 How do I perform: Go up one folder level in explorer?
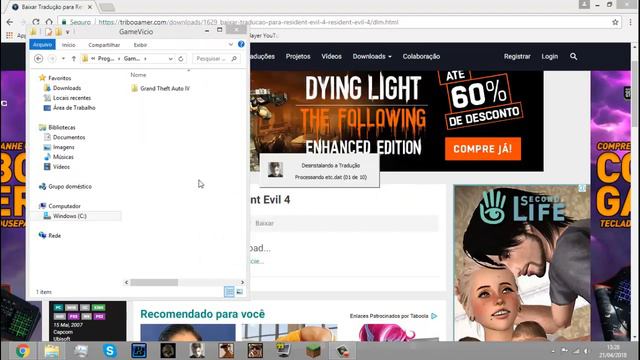pos(74,59)
